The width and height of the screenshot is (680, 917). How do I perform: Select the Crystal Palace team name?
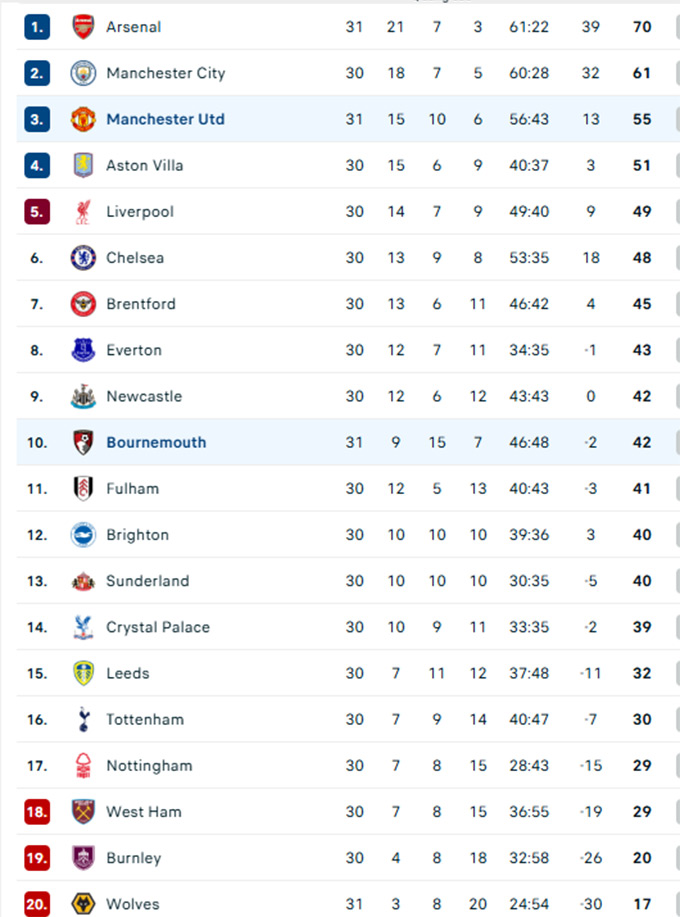click(158, 627)
